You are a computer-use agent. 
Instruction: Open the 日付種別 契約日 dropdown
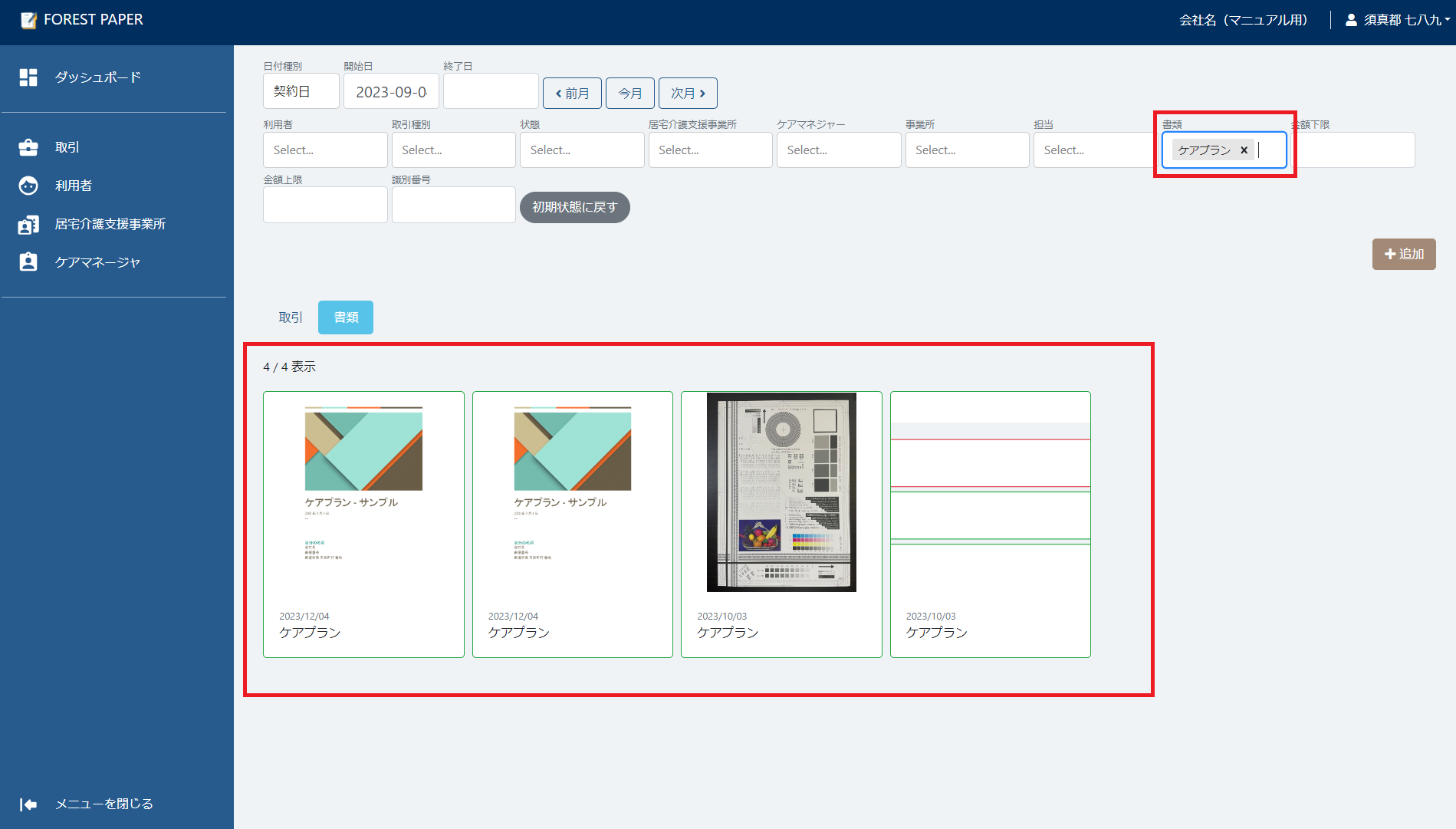(x=301, y=92)
